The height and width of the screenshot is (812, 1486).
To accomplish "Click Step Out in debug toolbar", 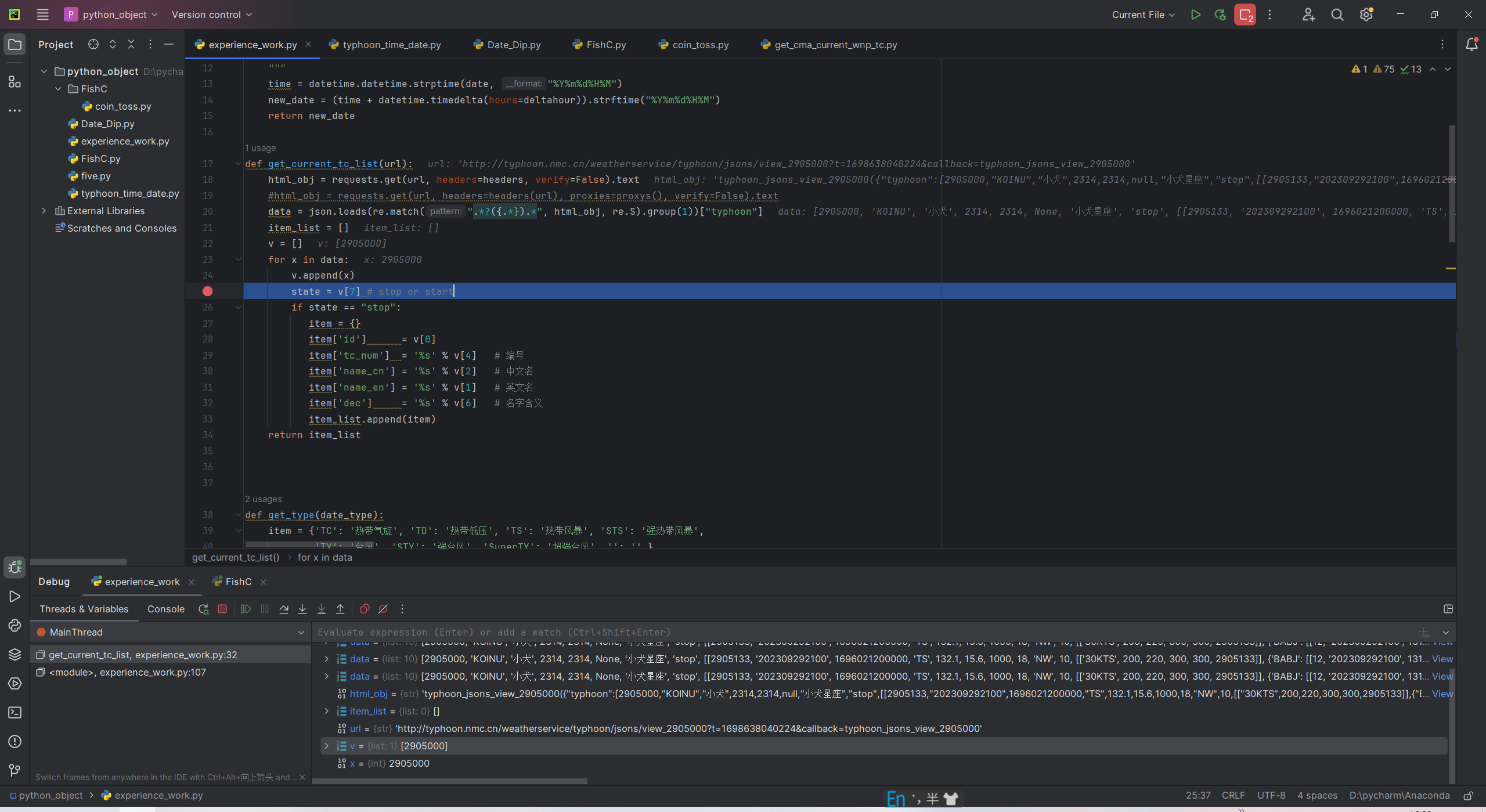I will pyautogui.click(x=340, y=609).
